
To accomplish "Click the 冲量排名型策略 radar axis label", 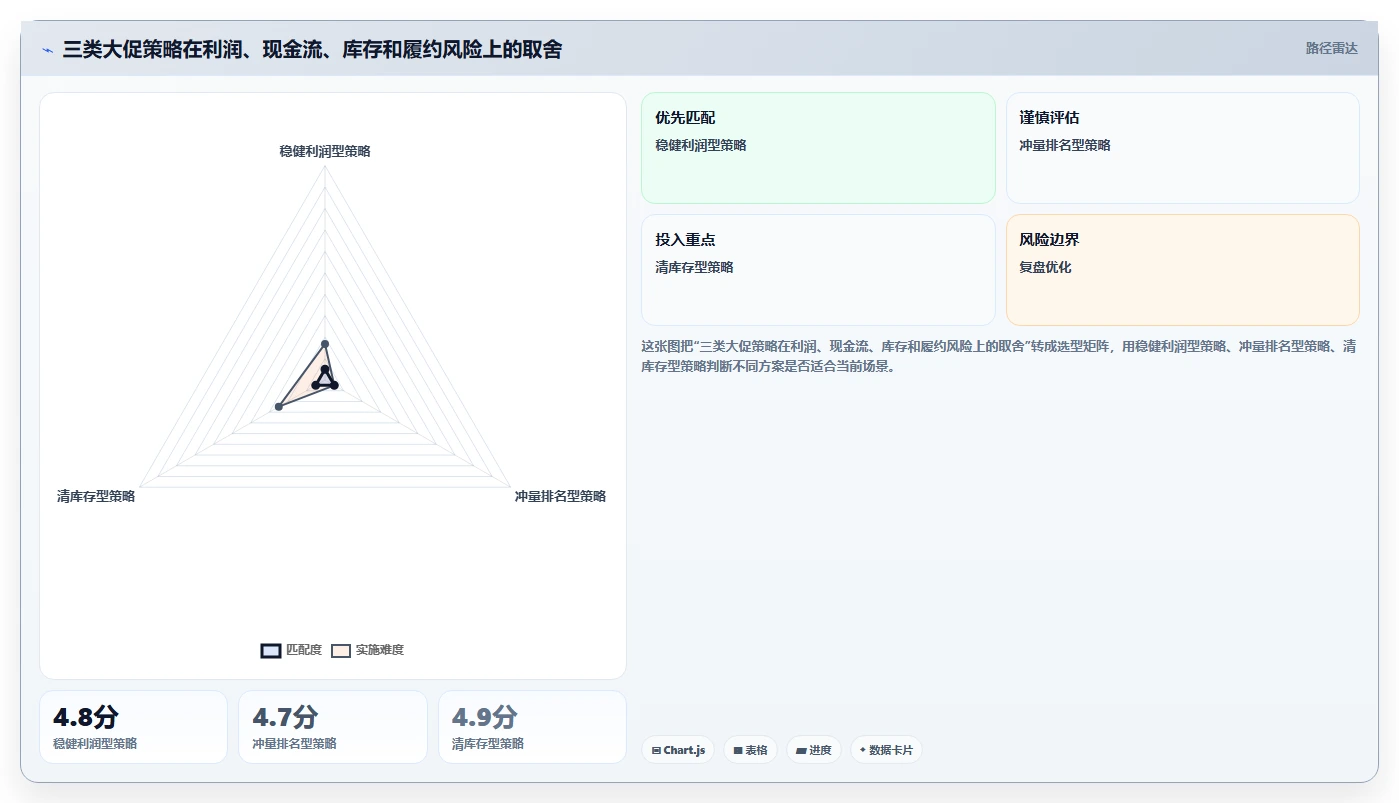I will pyautogui.click(x=560, y=496).
